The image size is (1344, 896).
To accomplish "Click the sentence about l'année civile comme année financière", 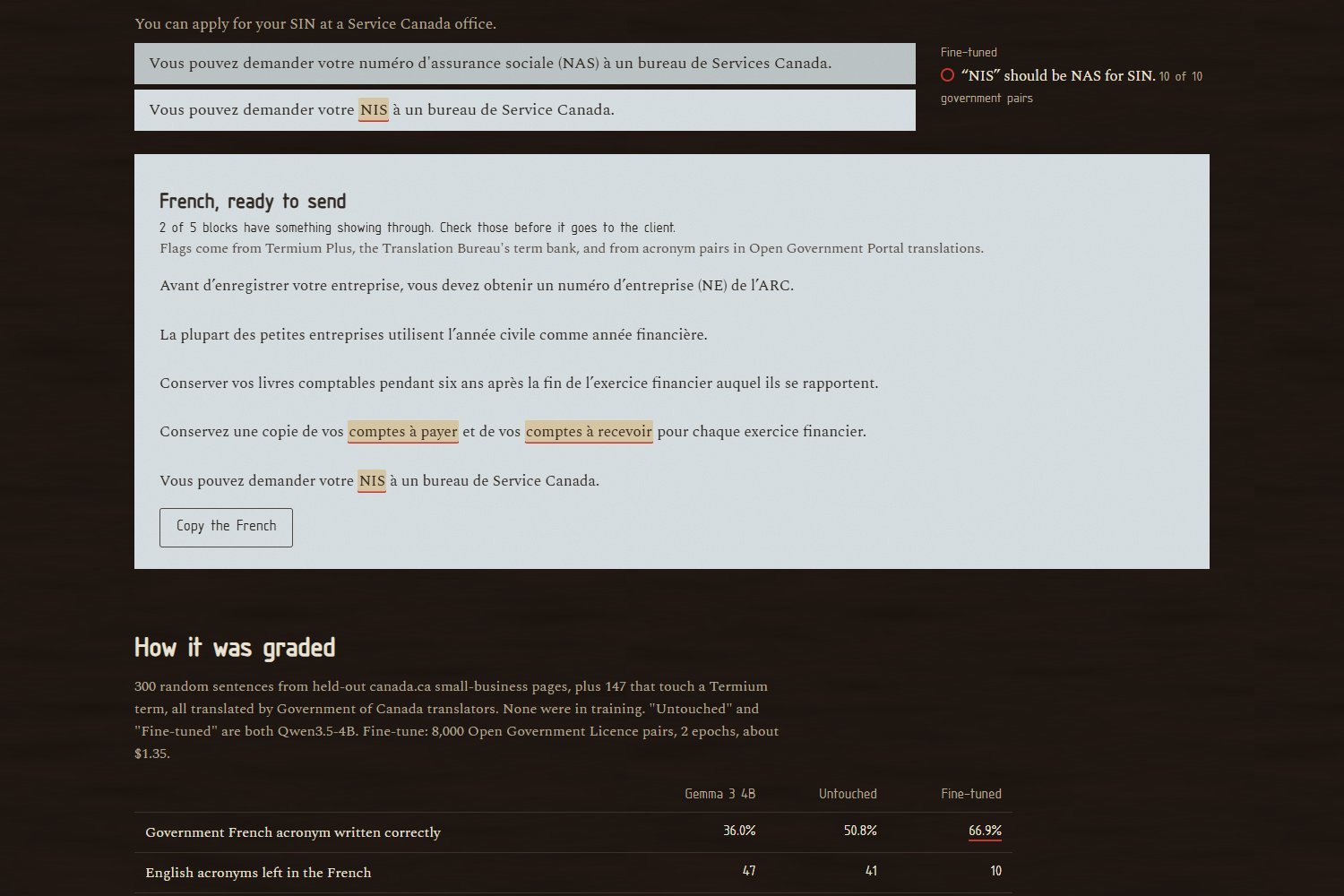I will (434, 335).
